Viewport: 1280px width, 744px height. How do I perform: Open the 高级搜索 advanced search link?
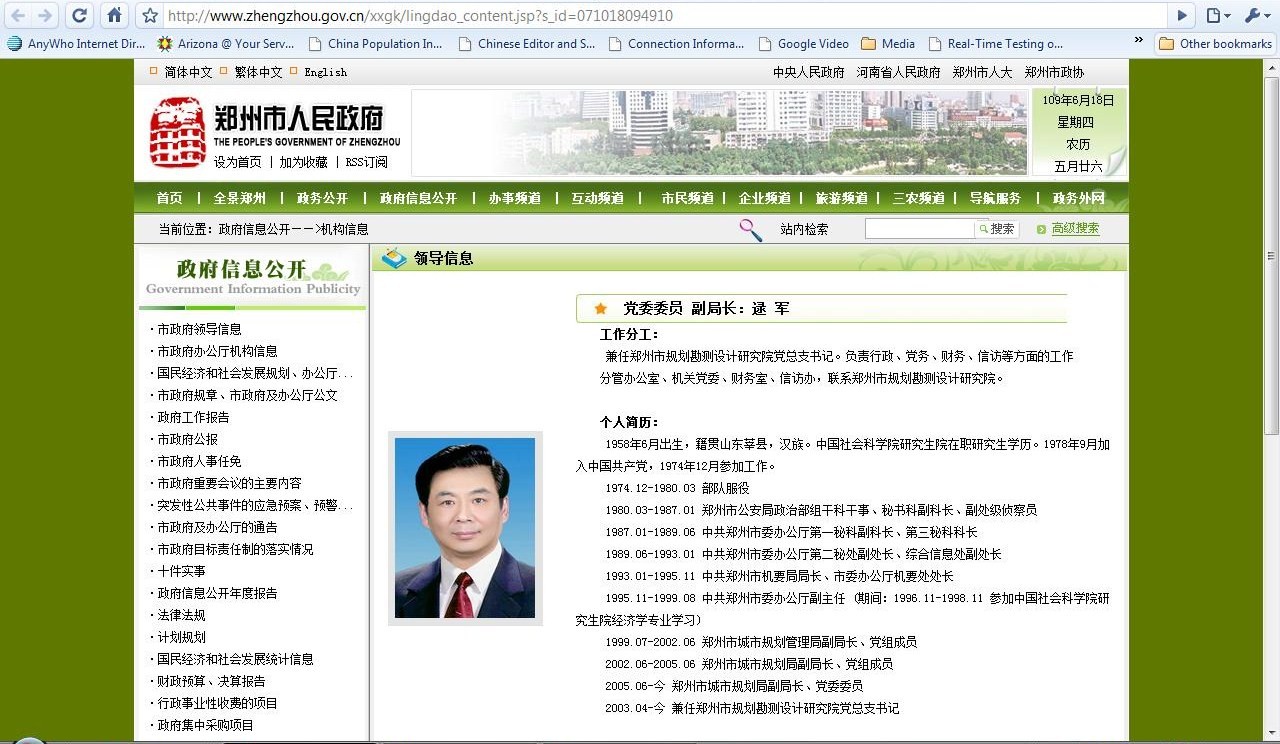point(1074,229)
